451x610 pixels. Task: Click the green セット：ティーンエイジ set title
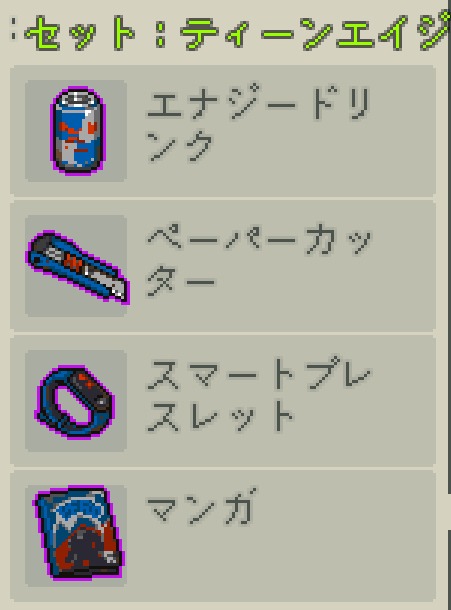237,32
